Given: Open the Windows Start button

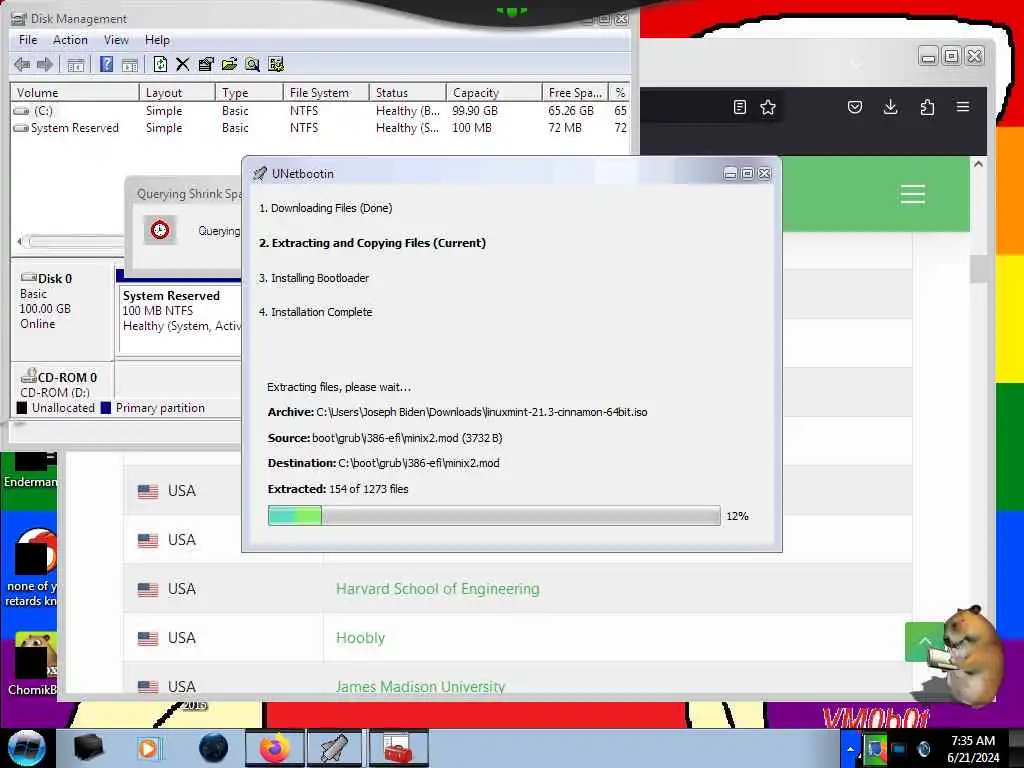Looking at the screenshot, I should coord(27,748).
